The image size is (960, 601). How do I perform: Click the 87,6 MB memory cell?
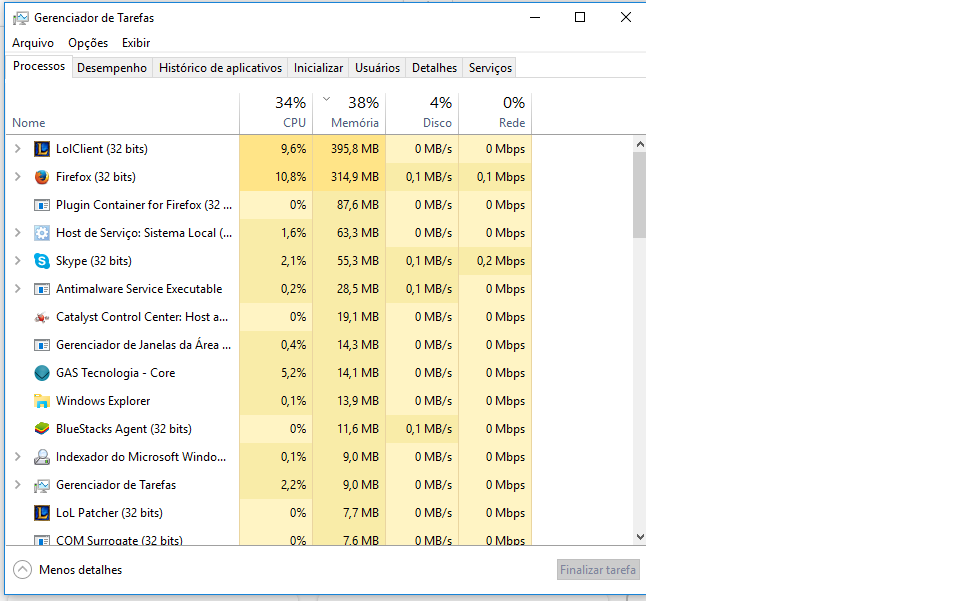(349, 205)
